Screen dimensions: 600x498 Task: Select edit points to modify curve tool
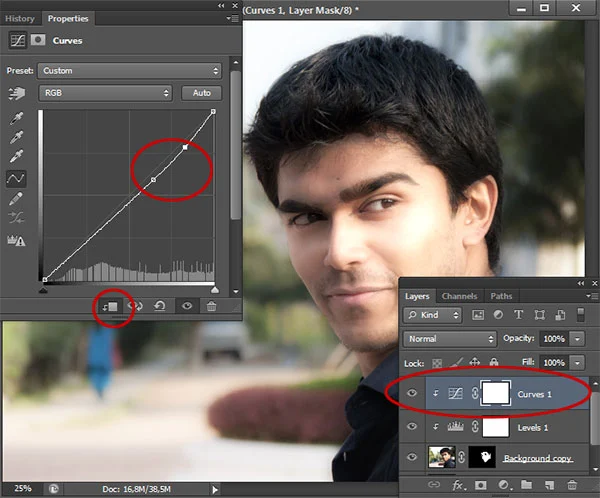(16, 178)
